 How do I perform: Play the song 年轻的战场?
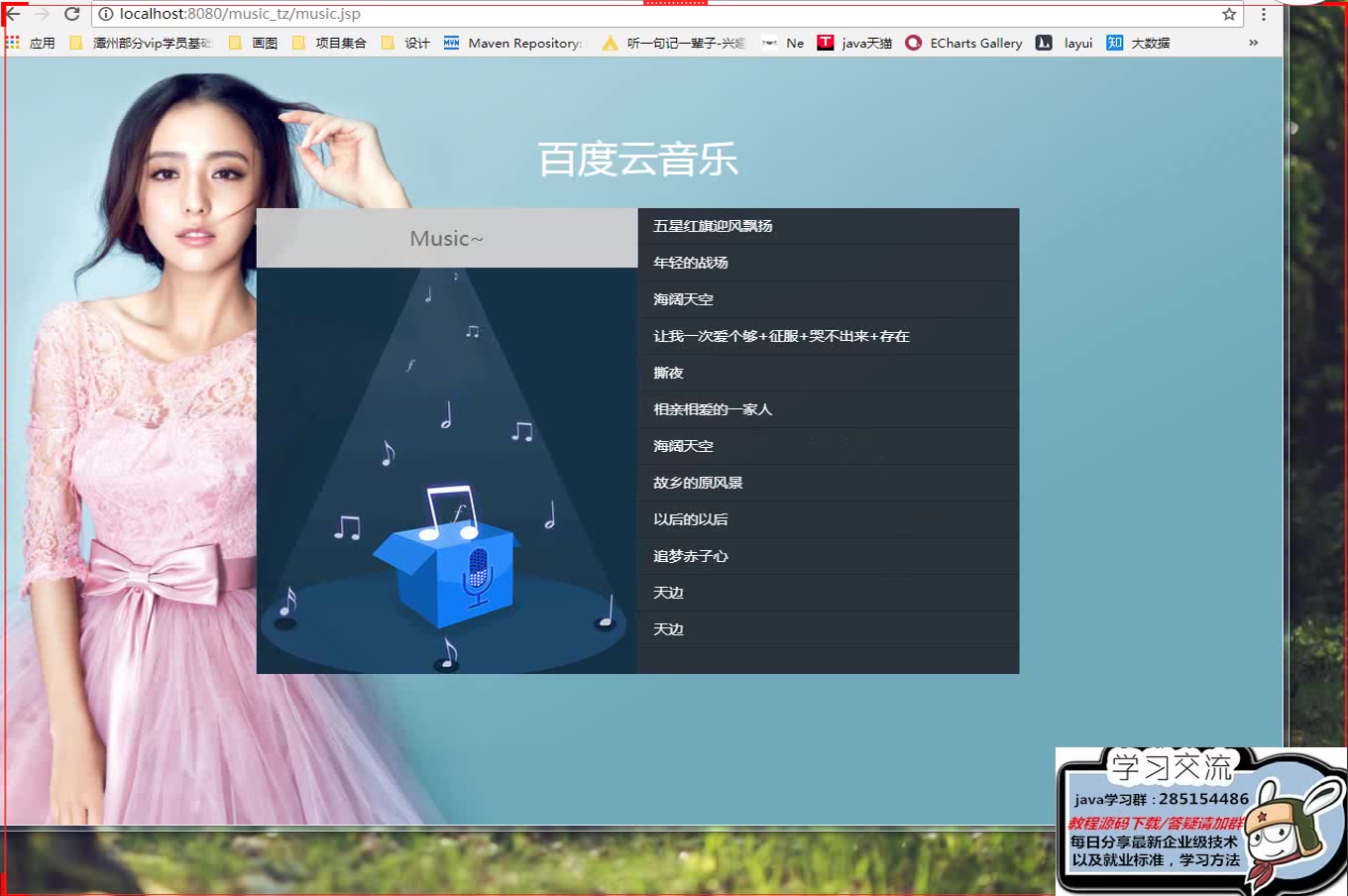click(829, 263)
